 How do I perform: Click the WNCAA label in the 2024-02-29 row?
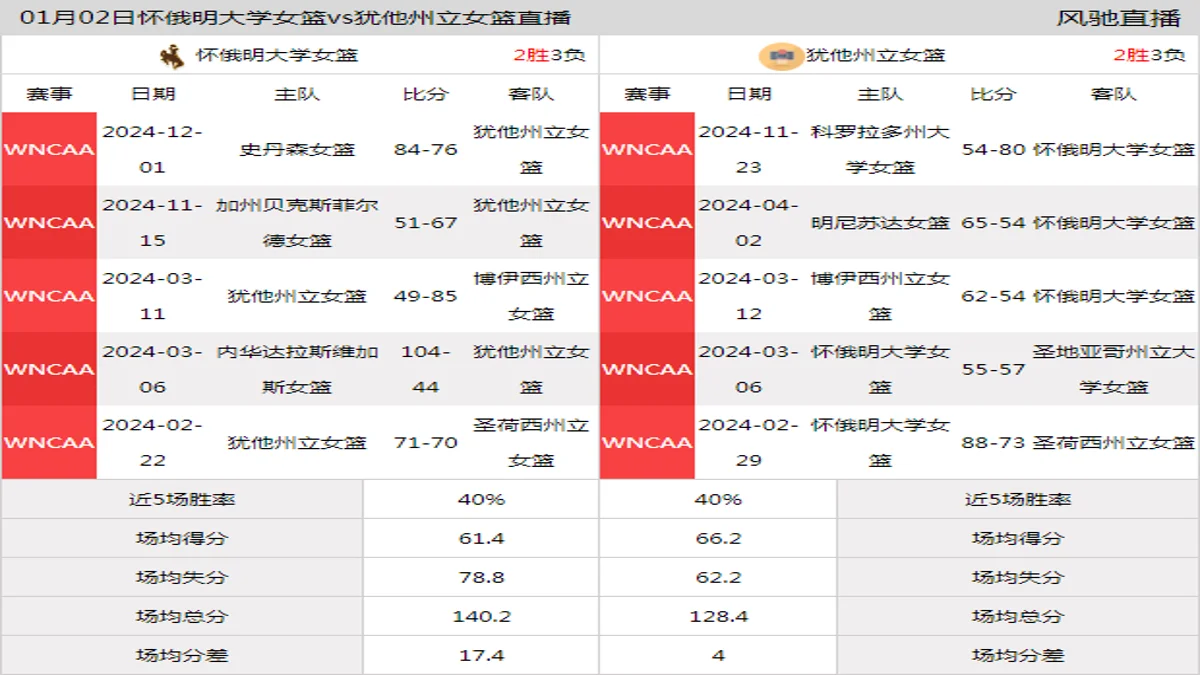pyautogui.click(x=647, y=442)
